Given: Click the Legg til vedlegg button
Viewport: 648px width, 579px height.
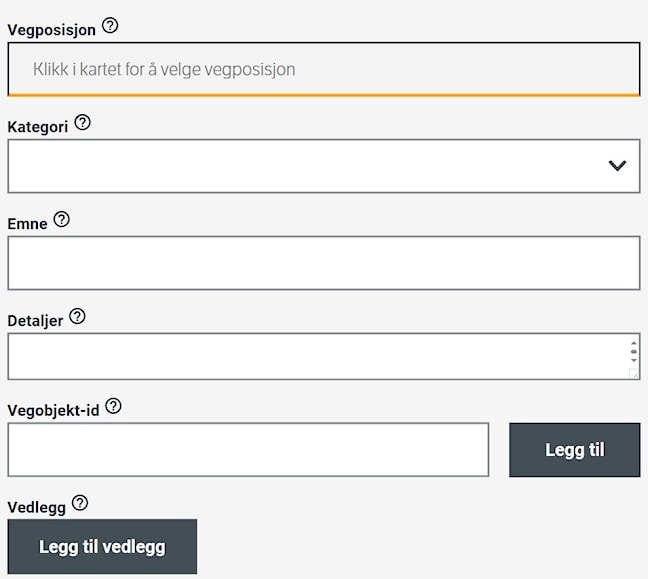Looking at the screenshot, I should 102,546.
